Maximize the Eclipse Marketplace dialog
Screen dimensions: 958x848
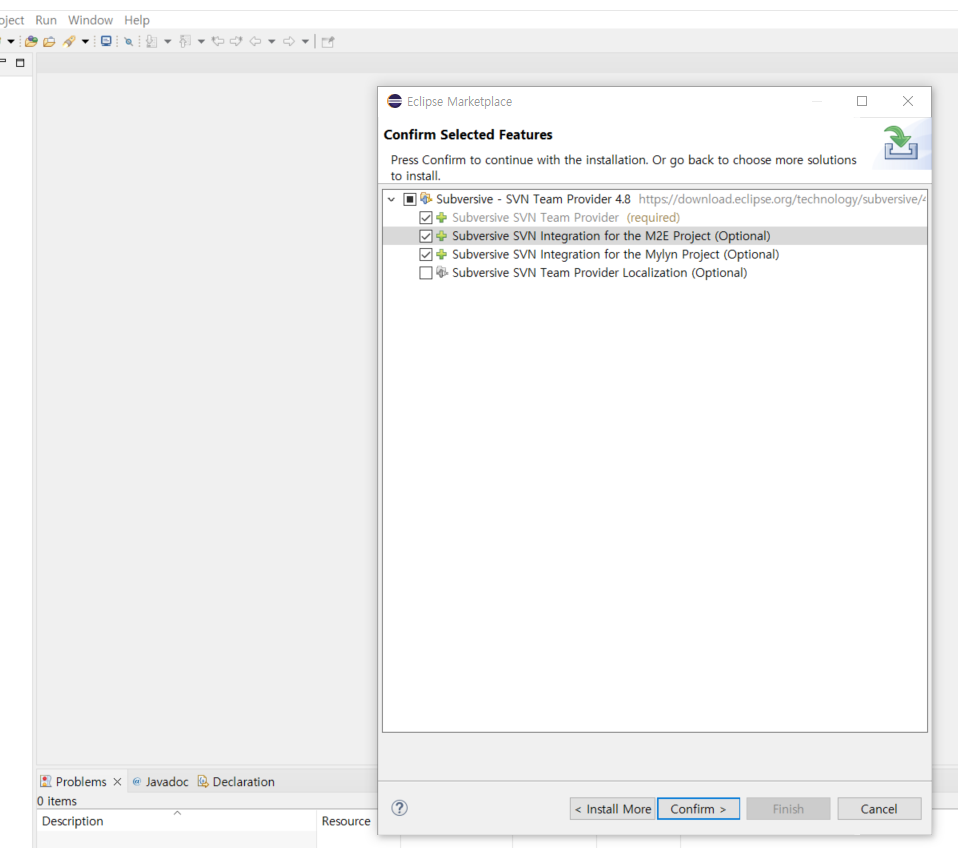(x=862, y=101)
